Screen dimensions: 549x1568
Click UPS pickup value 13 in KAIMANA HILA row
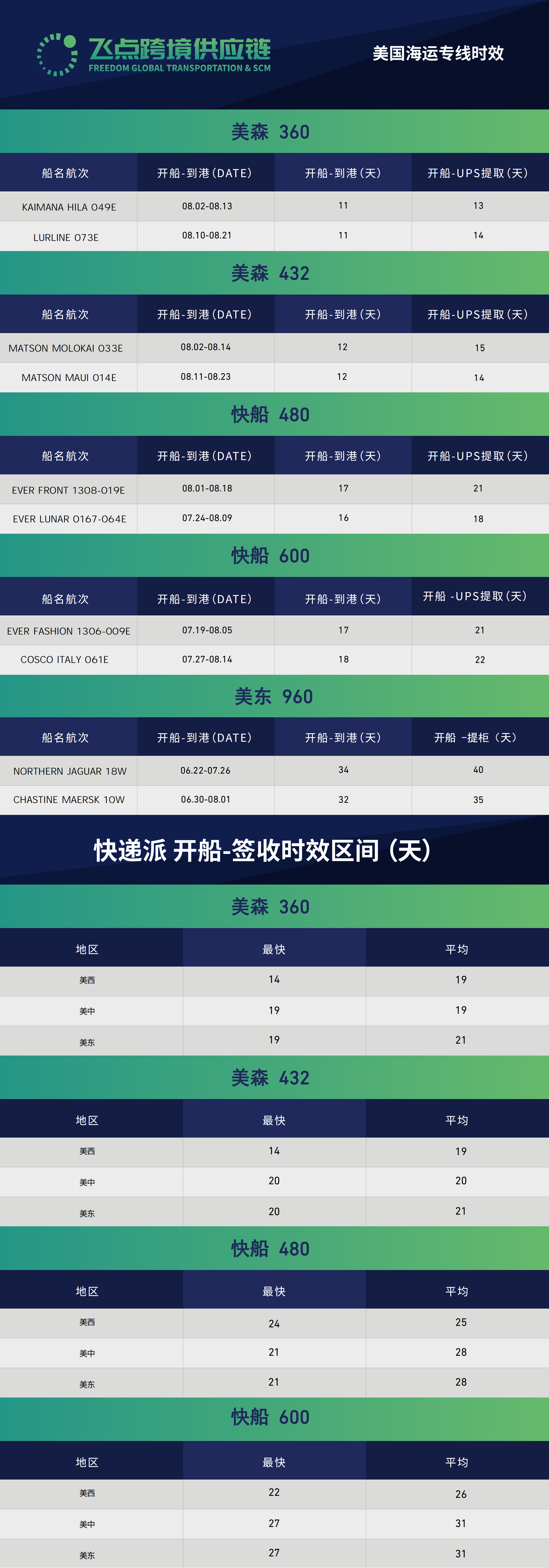pyautogui.click(x=478, y=206)
